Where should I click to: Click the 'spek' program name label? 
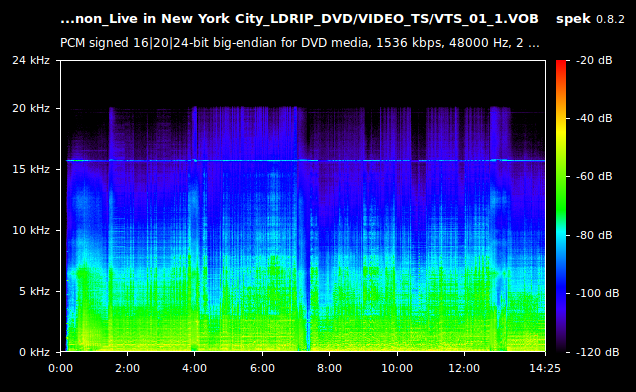573,19
